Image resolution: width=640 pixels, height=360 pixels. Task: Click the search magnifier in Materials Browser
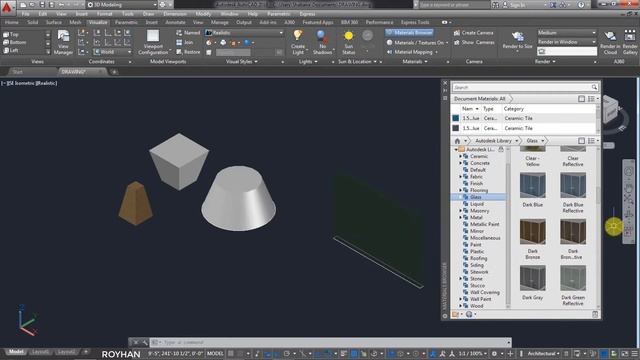(x=594, y=87)
